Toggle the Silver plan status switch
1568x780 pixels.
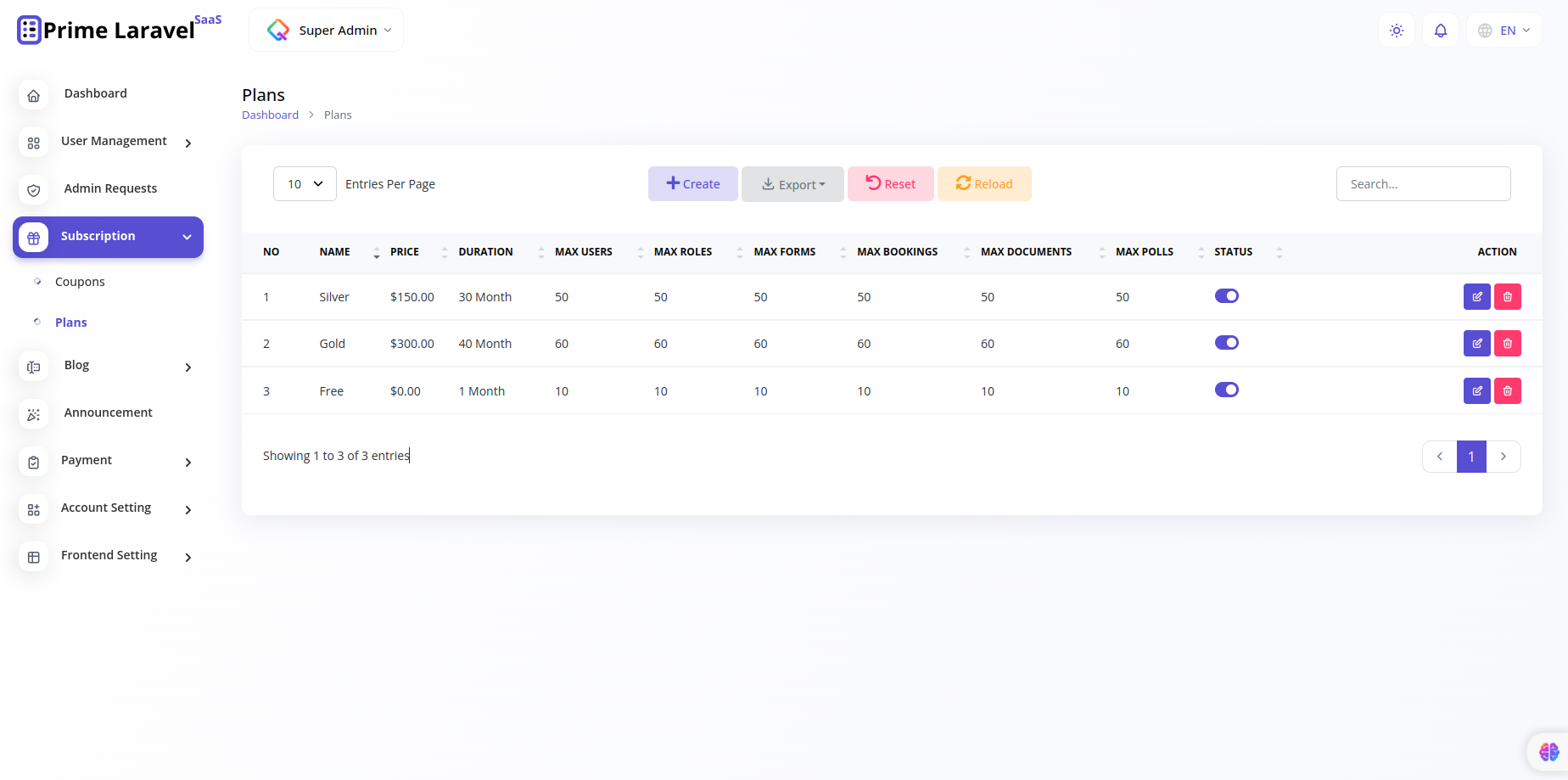tap(1227, 295)
